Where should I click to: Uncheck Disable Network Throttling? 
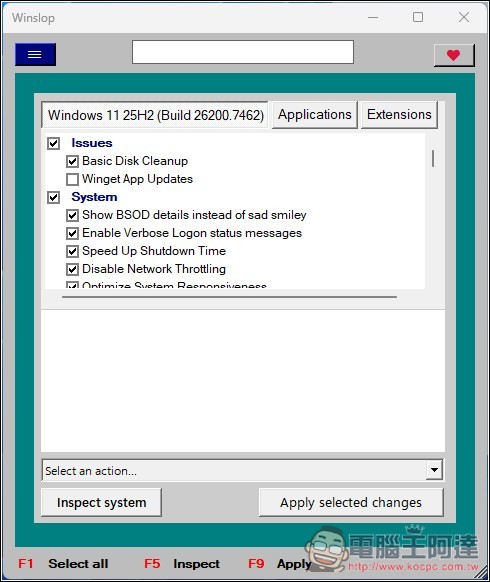tap(72, 269)
